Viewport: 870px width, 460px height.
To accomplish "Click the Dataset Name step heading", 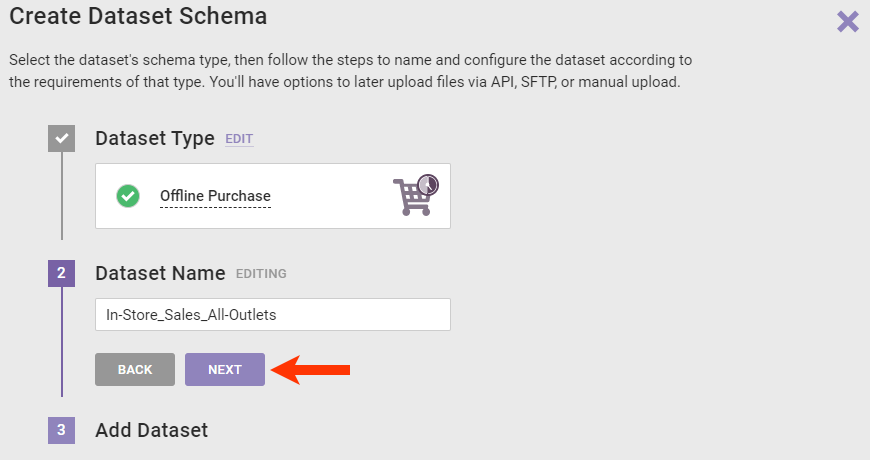I will click(x=159, y=273).
